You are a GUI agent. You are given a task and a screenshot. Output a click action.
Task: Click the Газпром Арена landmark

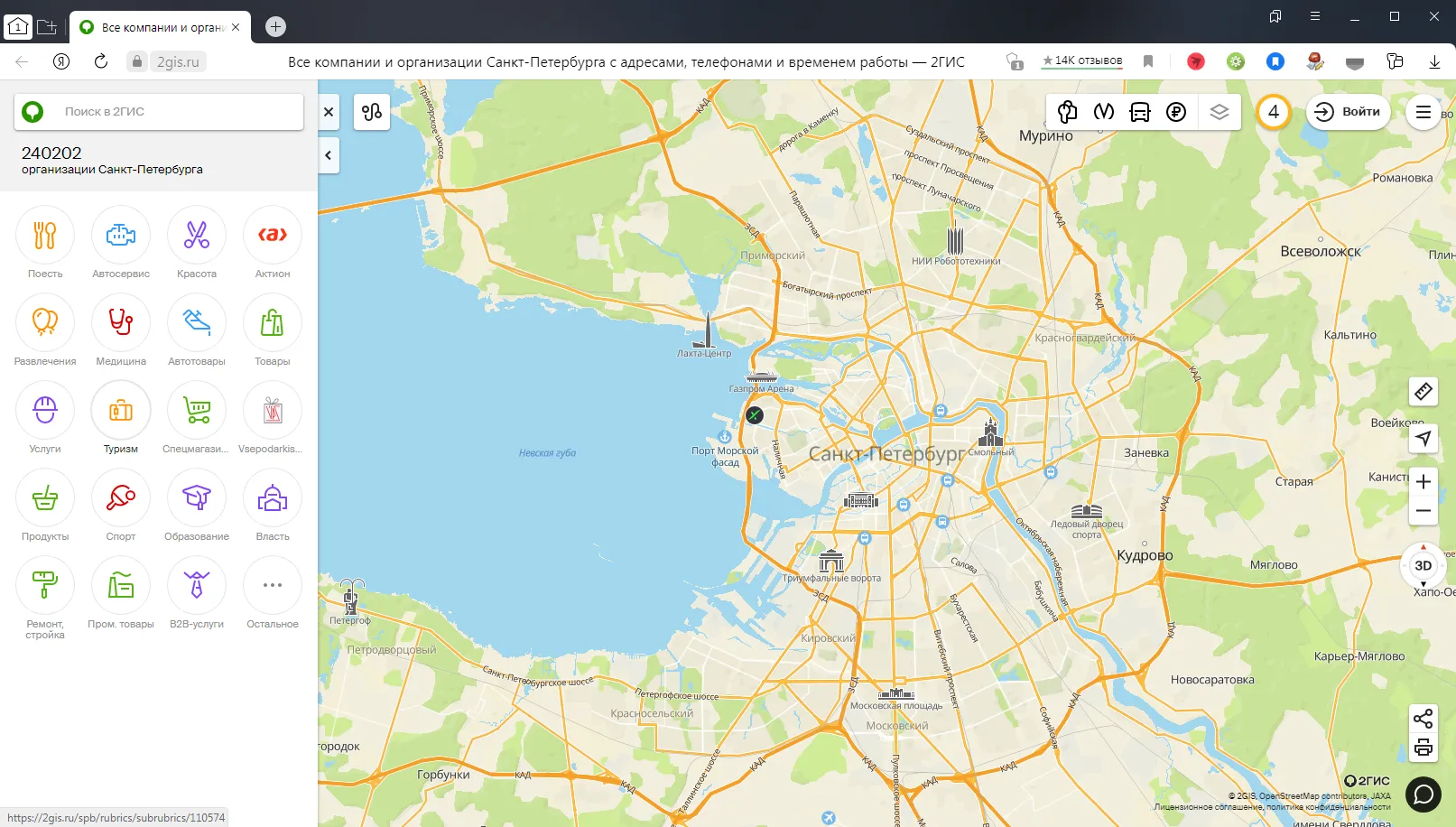pos(762,382)
